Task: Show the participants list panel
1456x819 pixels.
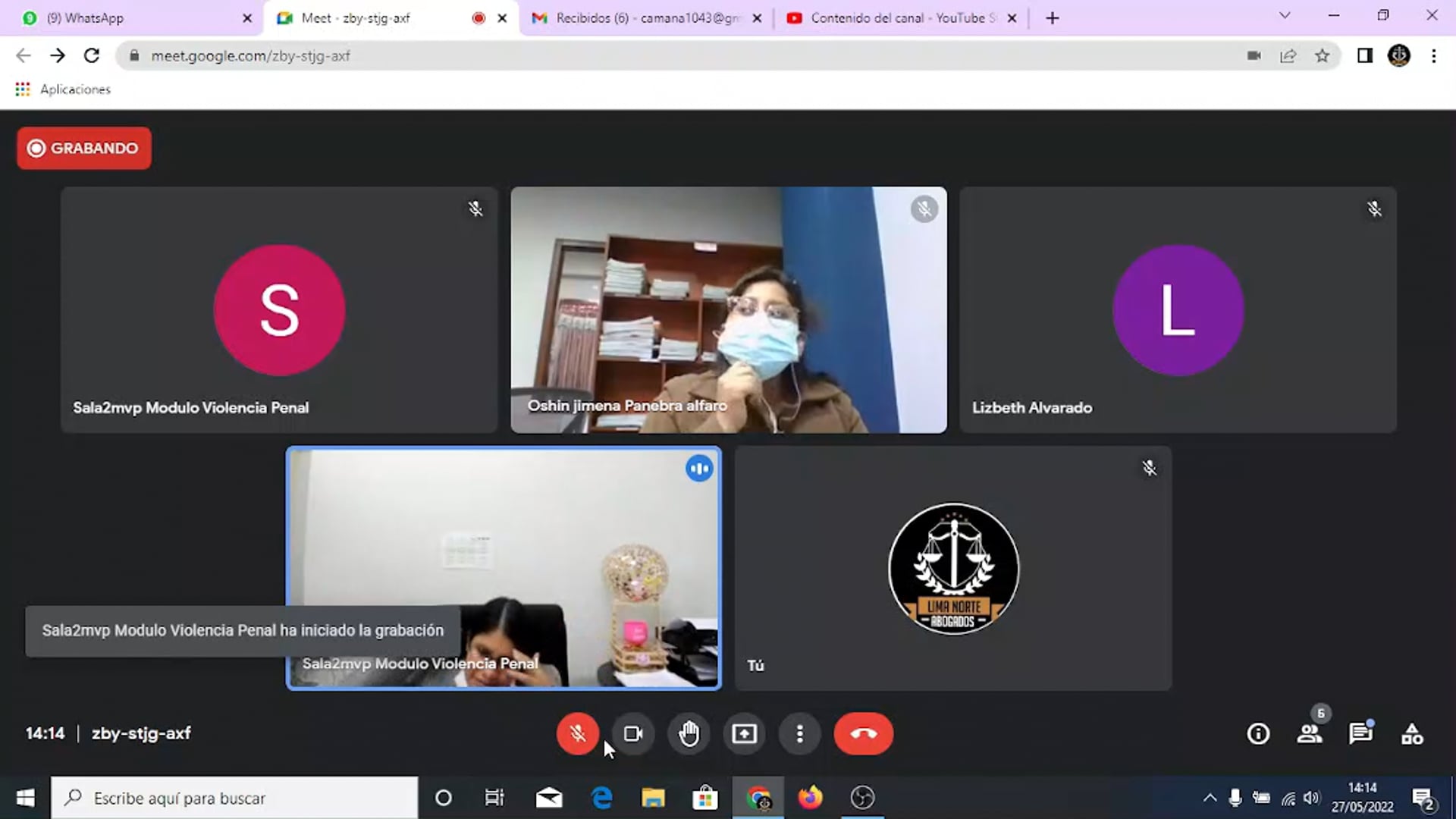Action: pyautogui.click(x=1310, y=733)
